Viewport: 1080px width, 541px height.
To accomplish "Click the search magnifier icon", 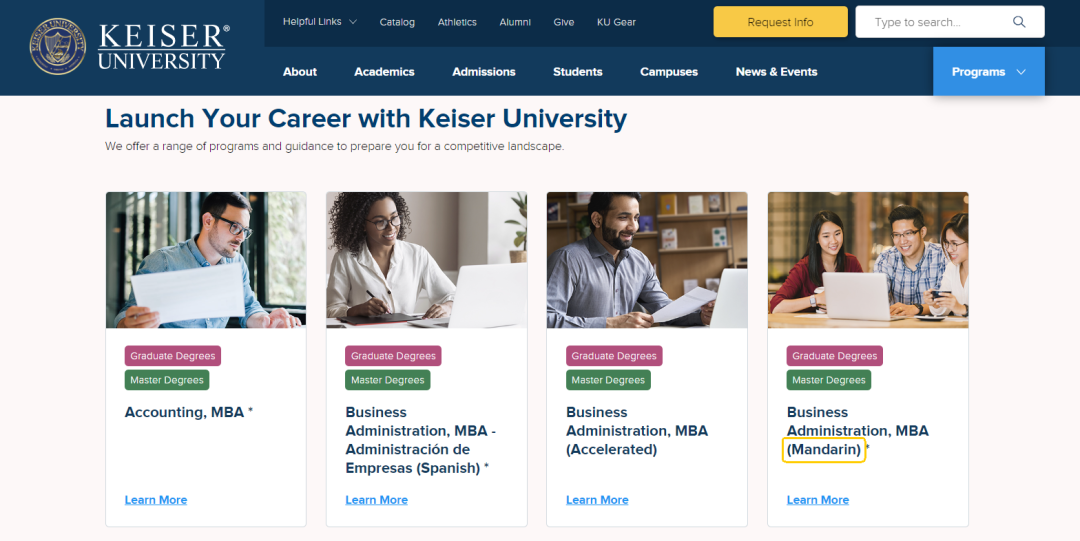I will [1019, 22].
